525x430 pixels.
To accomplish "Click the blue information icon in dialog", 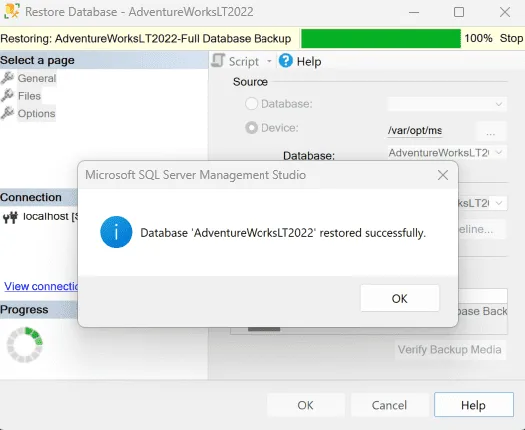I will (x=116, y=232).
